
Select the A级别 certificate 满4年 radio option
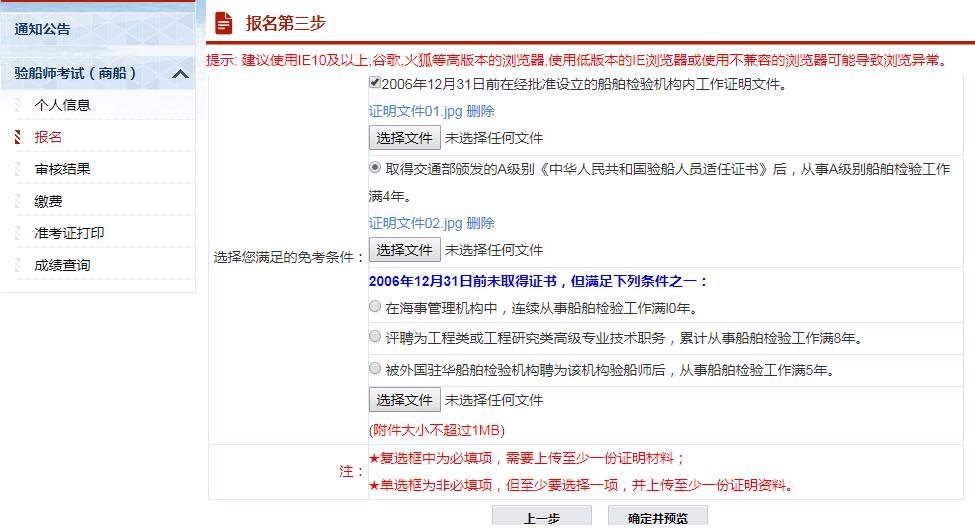pyautogui.click(x=375, y=168)
